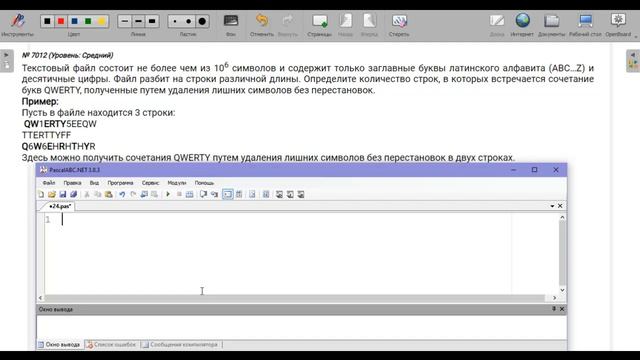
Task: Click the Отменить undo arrow
Action: tap(262, 24)
